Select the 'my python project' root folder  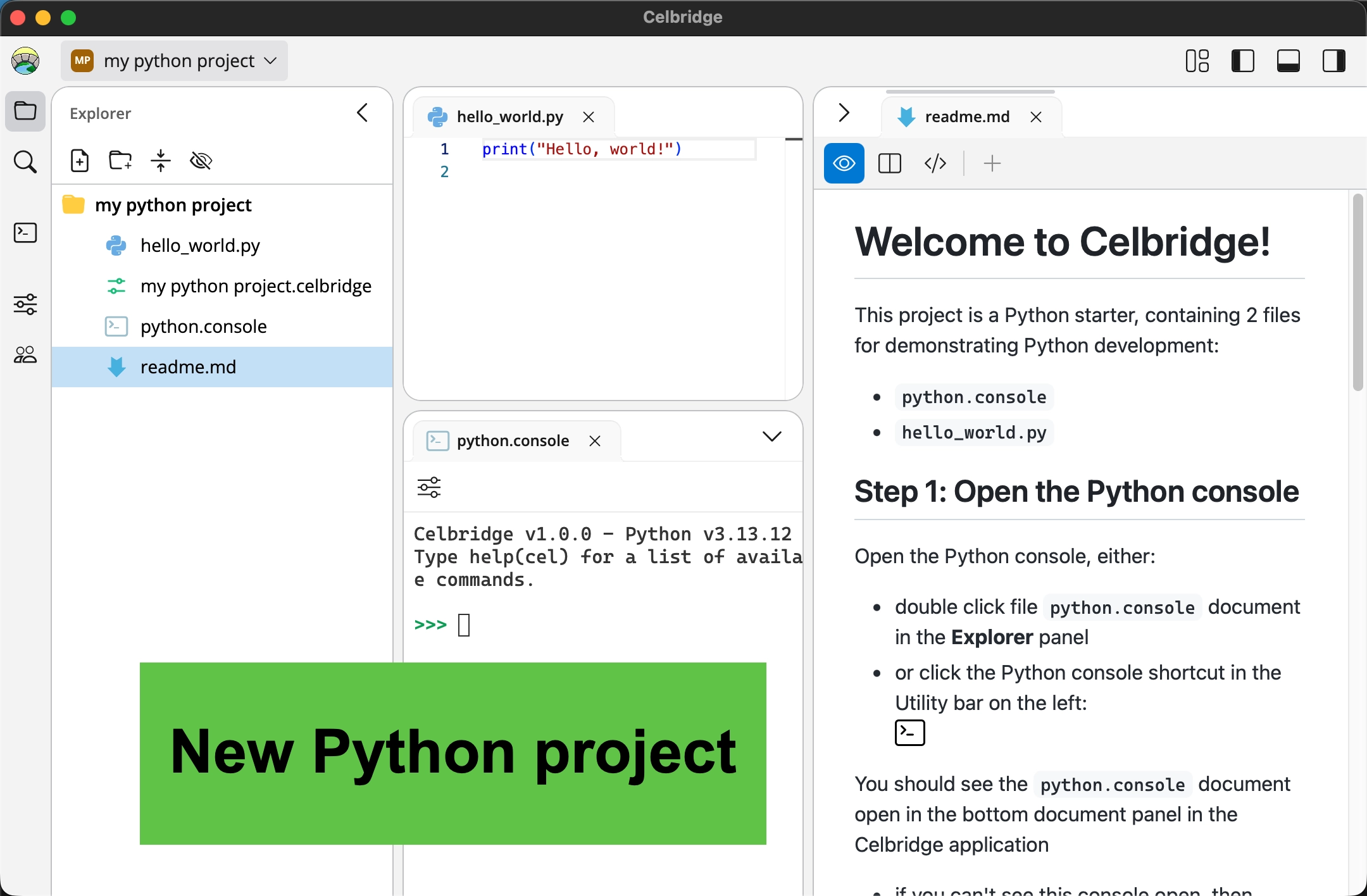(222, 205)
